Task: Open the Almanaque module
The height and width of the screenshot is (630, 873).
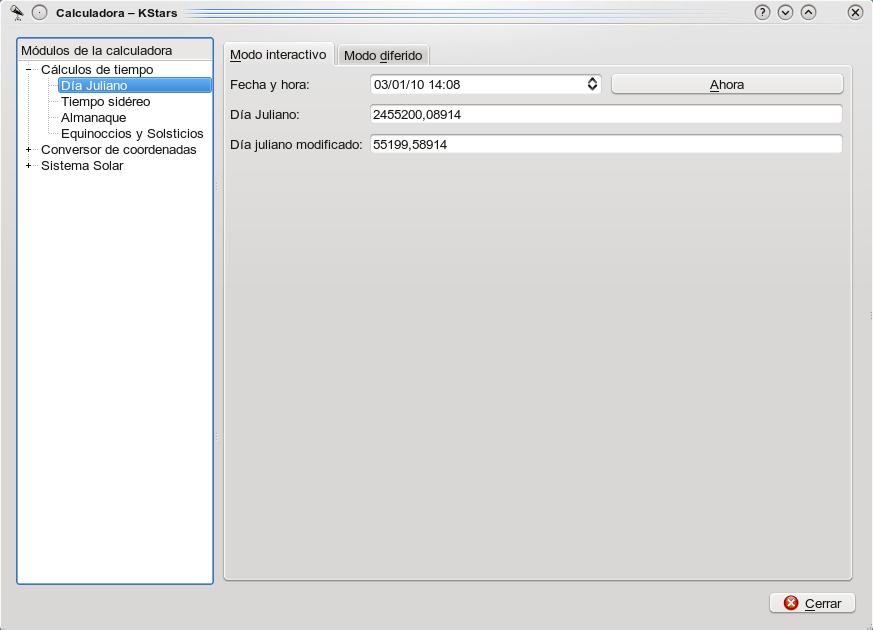Action: [93, 118]
